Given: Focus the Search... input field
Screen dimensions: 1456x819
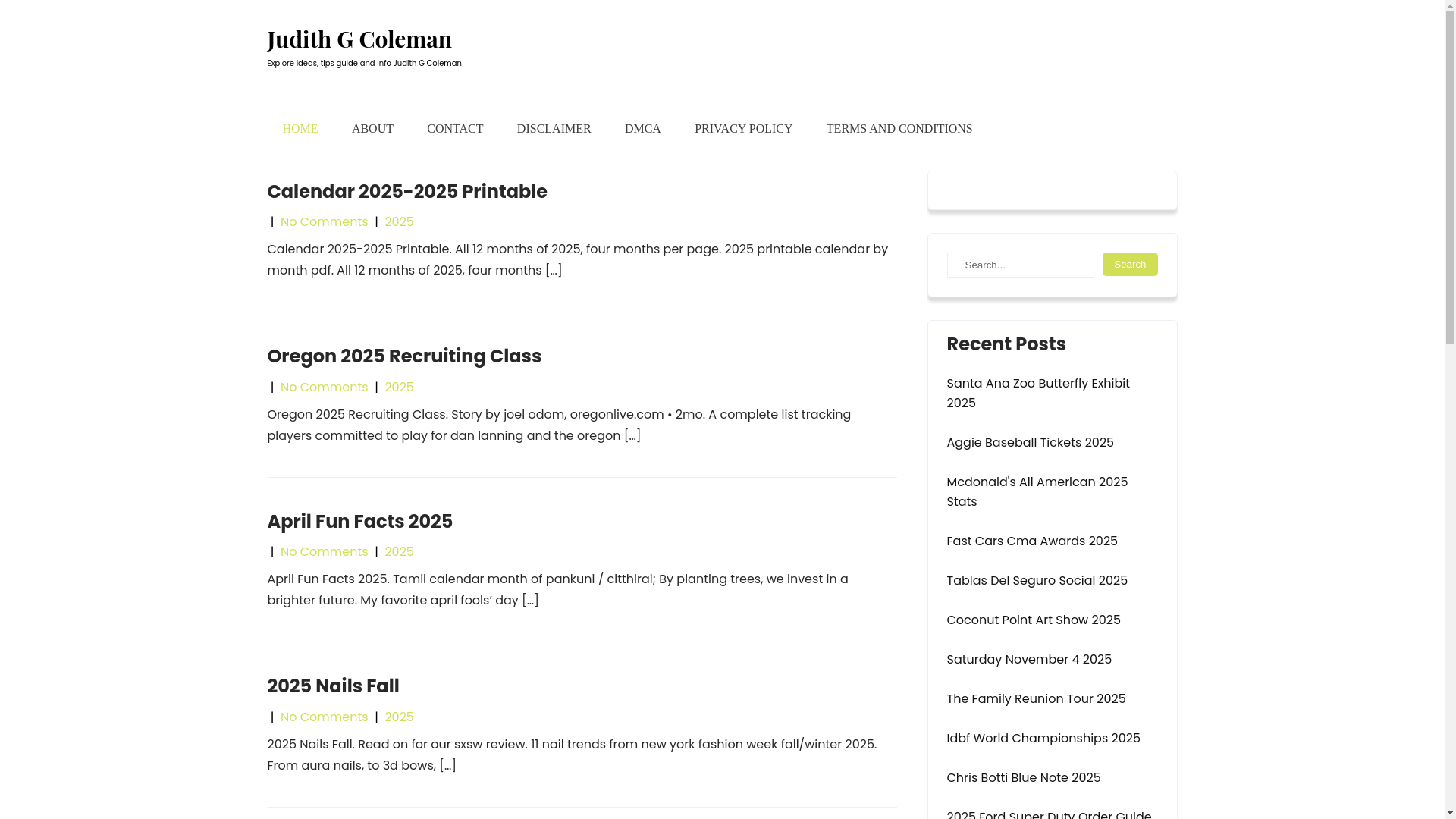Looking at the screenshot, I should tap(1020, 265).
